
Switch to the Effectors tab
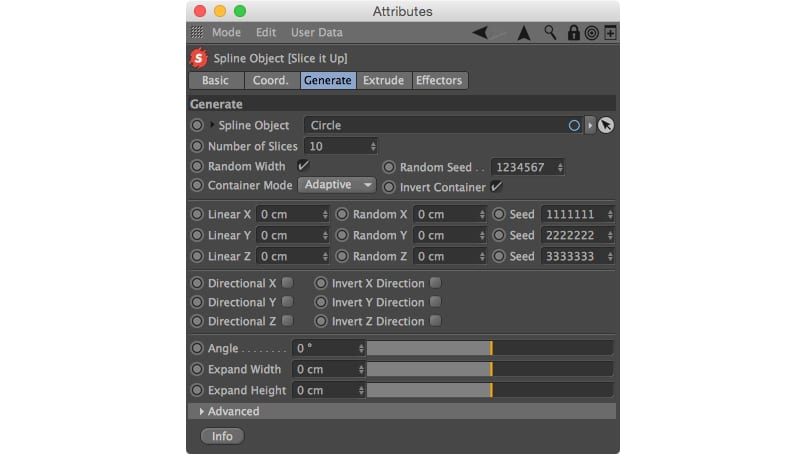(440, 80)
